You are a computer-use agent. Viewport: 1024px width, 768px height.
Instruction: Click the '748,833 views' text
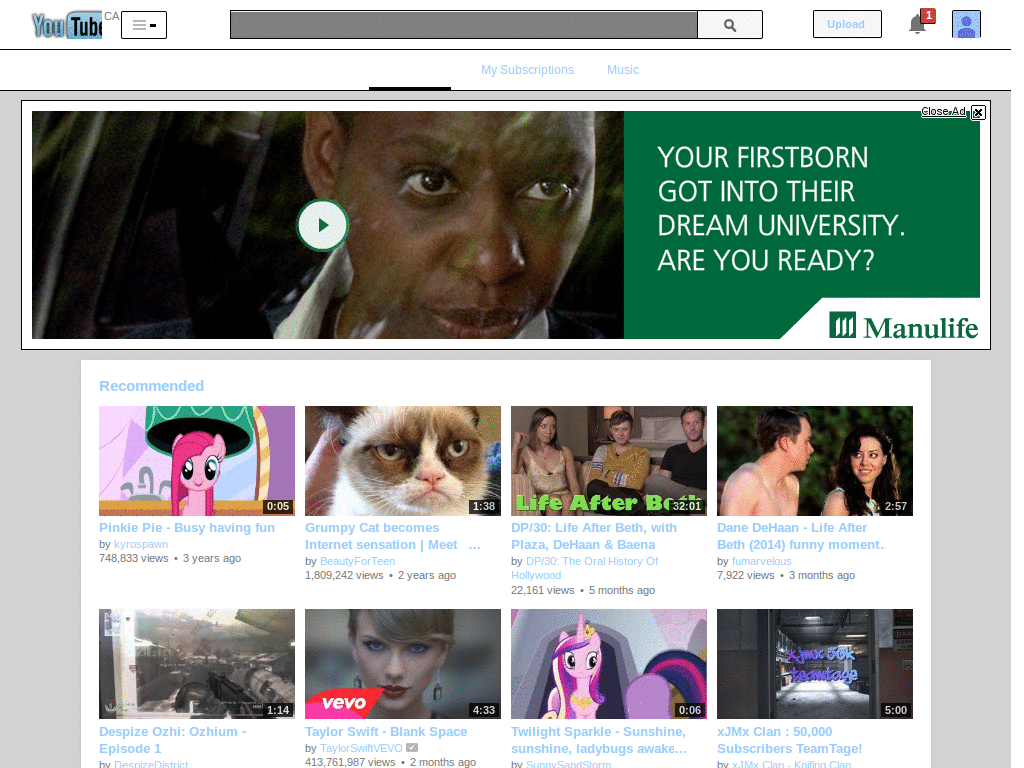tap(134, 558)
